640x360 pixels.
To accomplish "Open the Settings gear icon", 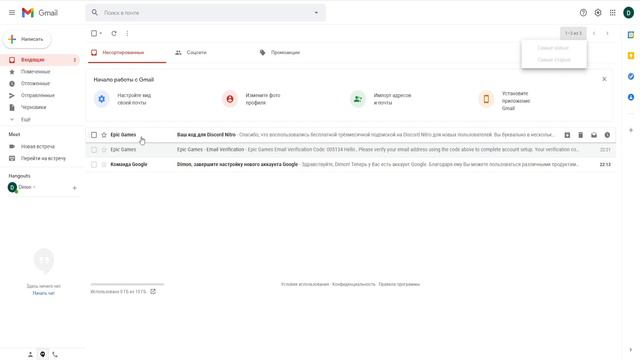I will pyautogui.click(x=598, y=13).
